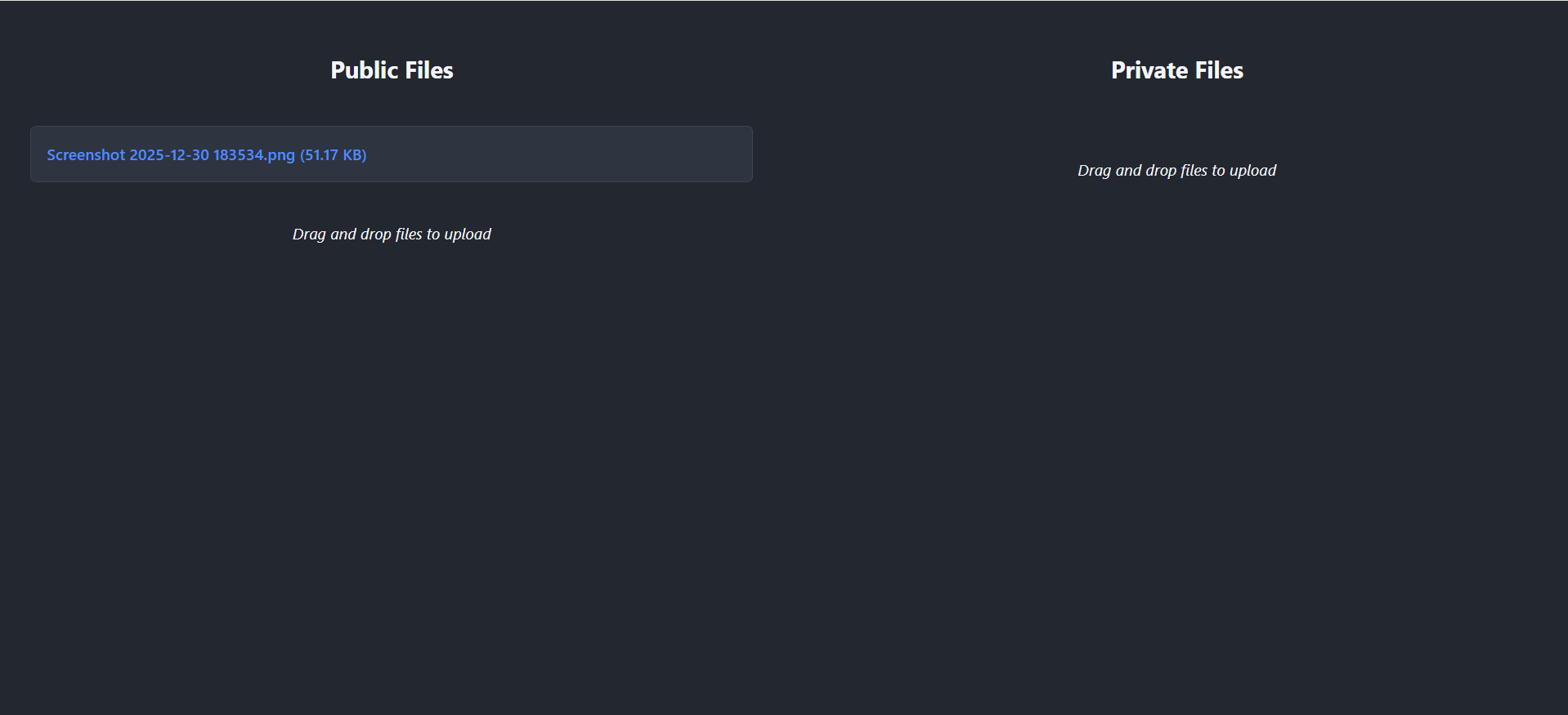Click the (51.17 KB) file size text
This screenshot has width=1568, height=715.
click(x=333, y=155)
